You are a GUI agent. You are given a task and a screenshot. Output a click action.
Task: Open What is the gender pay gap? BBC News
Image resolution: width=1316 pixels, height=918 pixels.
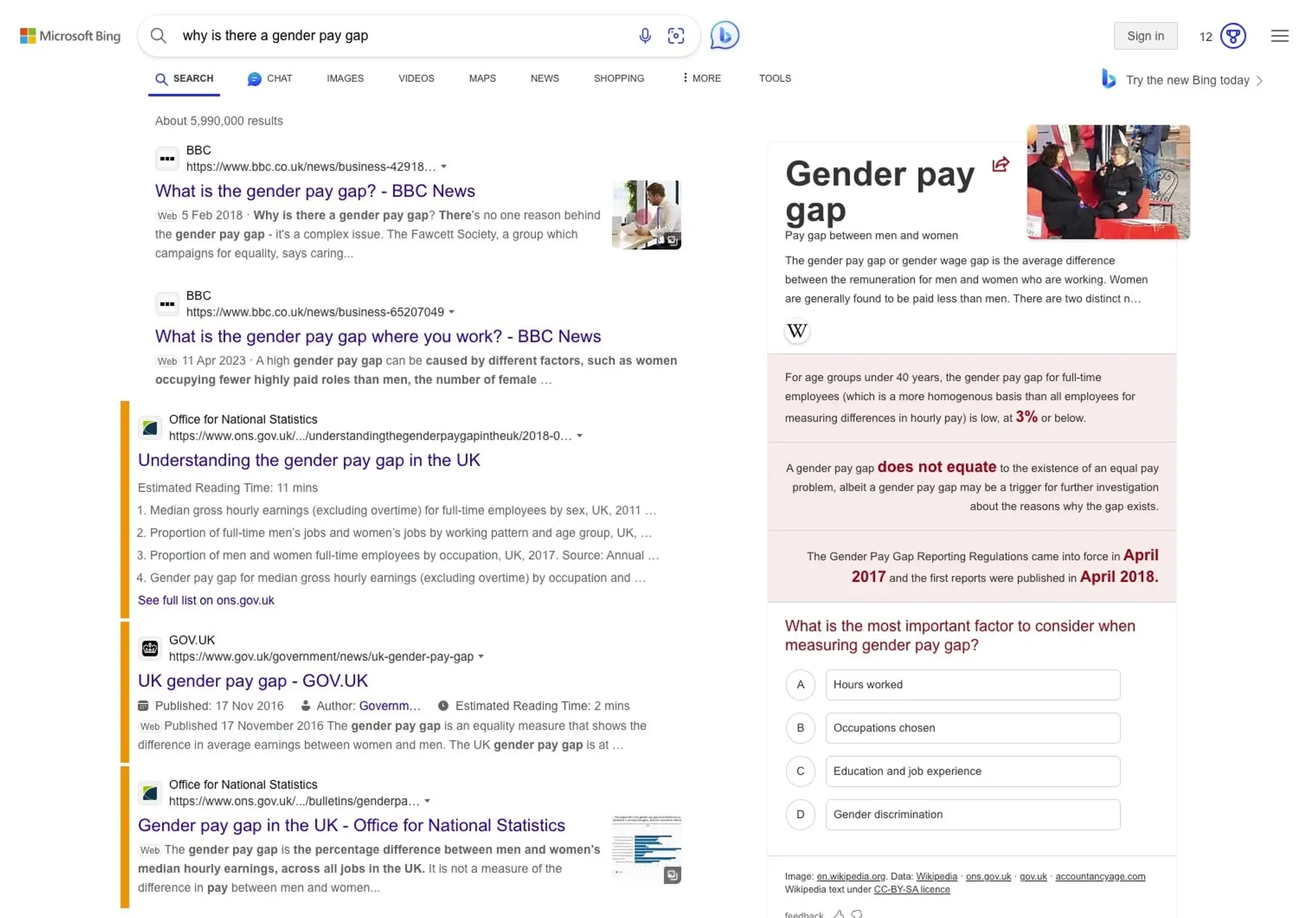tap(315, 191)
